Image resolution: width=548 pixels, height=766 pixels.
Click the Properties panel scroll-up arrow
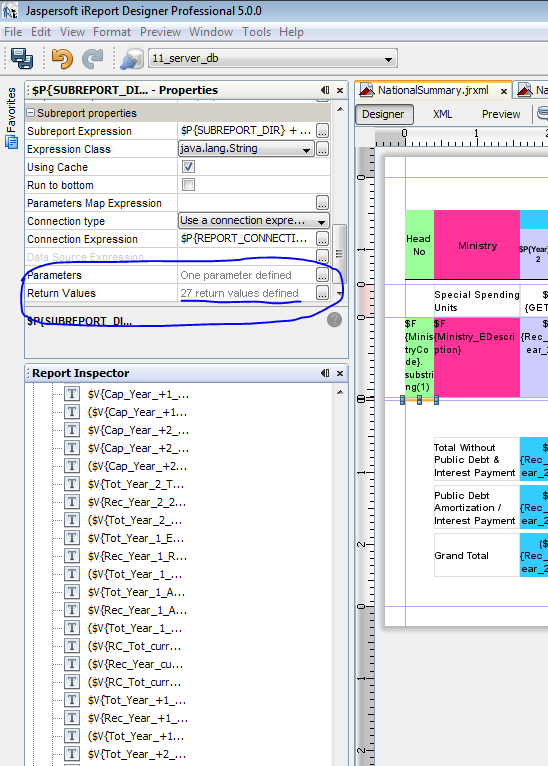coord(340,109)
